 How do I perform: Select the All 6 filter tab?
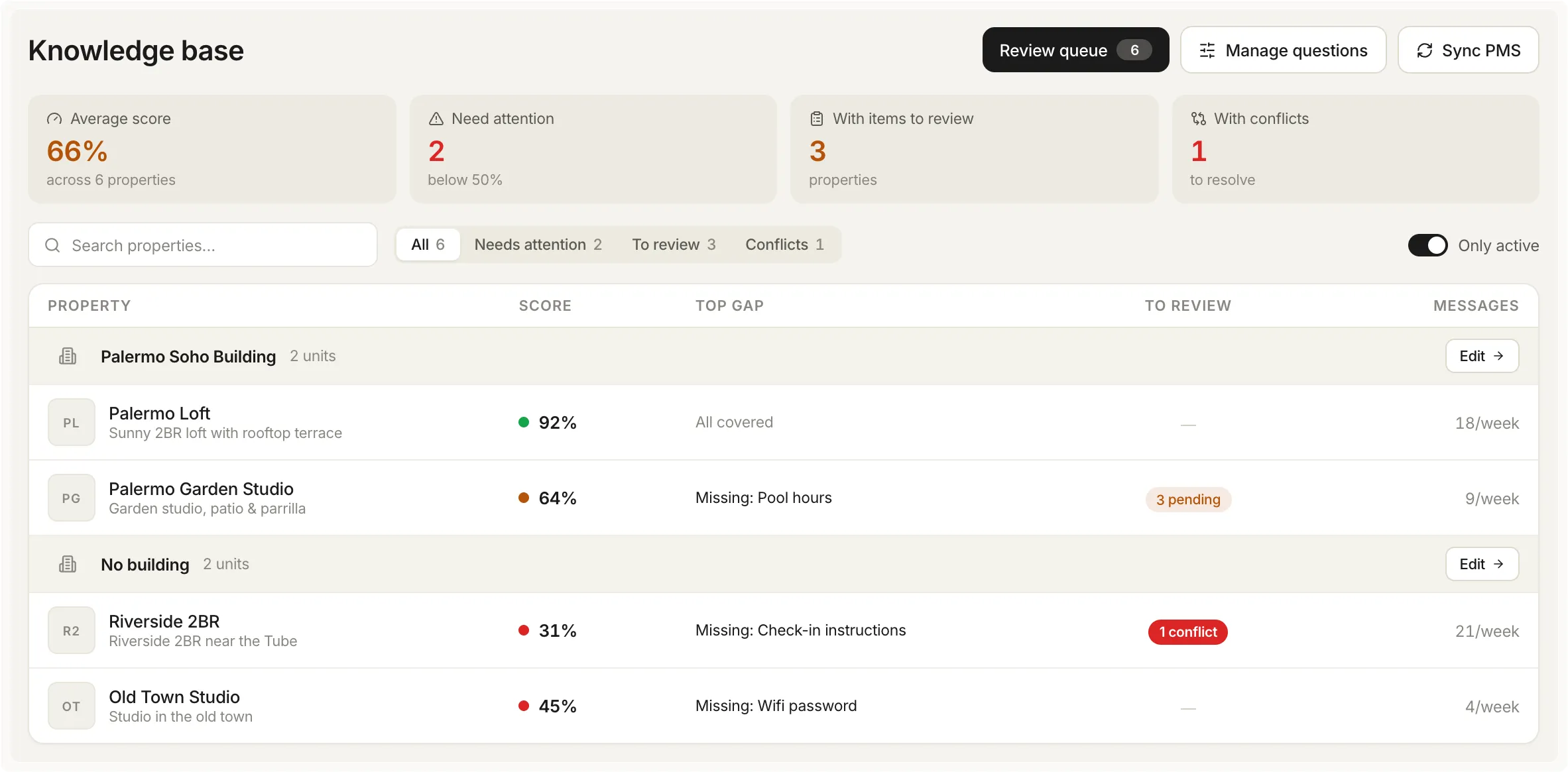pyautogui.click(x=428, y=245)
